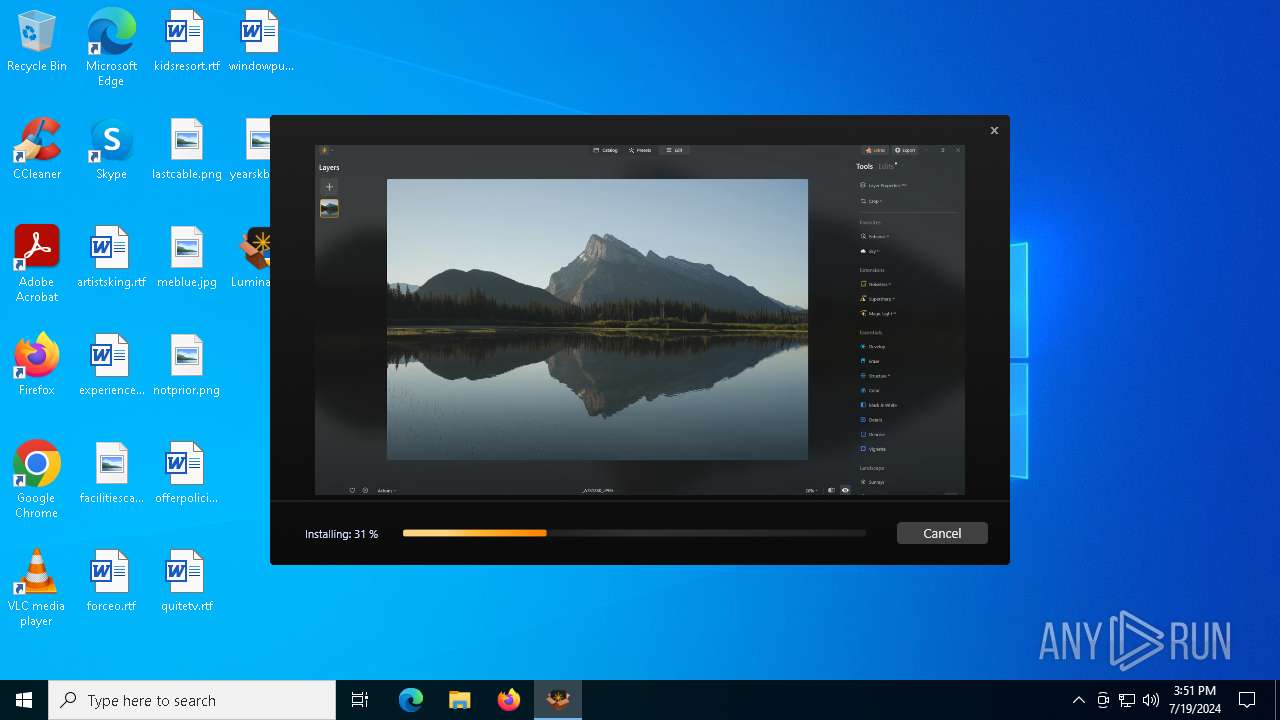The width and height of the screenshot is (1280, 720).
Task: Open File Explorer from the taskbar
Action: tap(459, 700)
